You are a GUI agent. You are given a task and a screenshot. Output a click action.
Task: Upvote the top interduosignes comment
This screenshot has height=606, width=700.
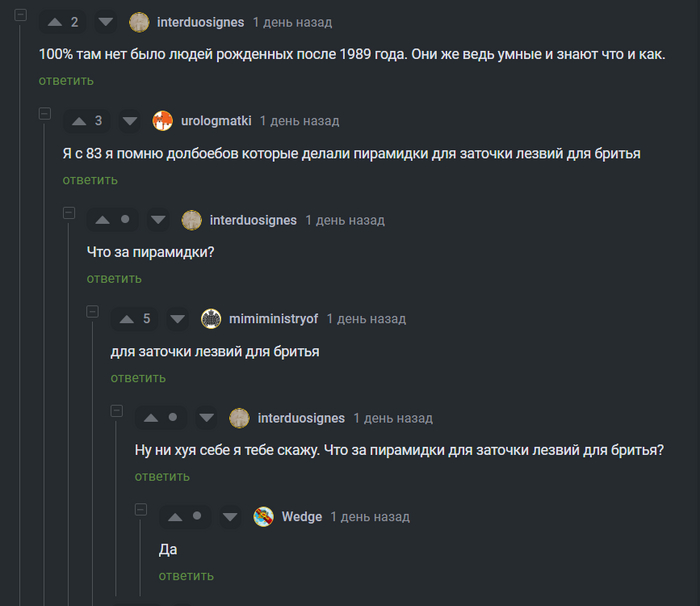point(54,22)
